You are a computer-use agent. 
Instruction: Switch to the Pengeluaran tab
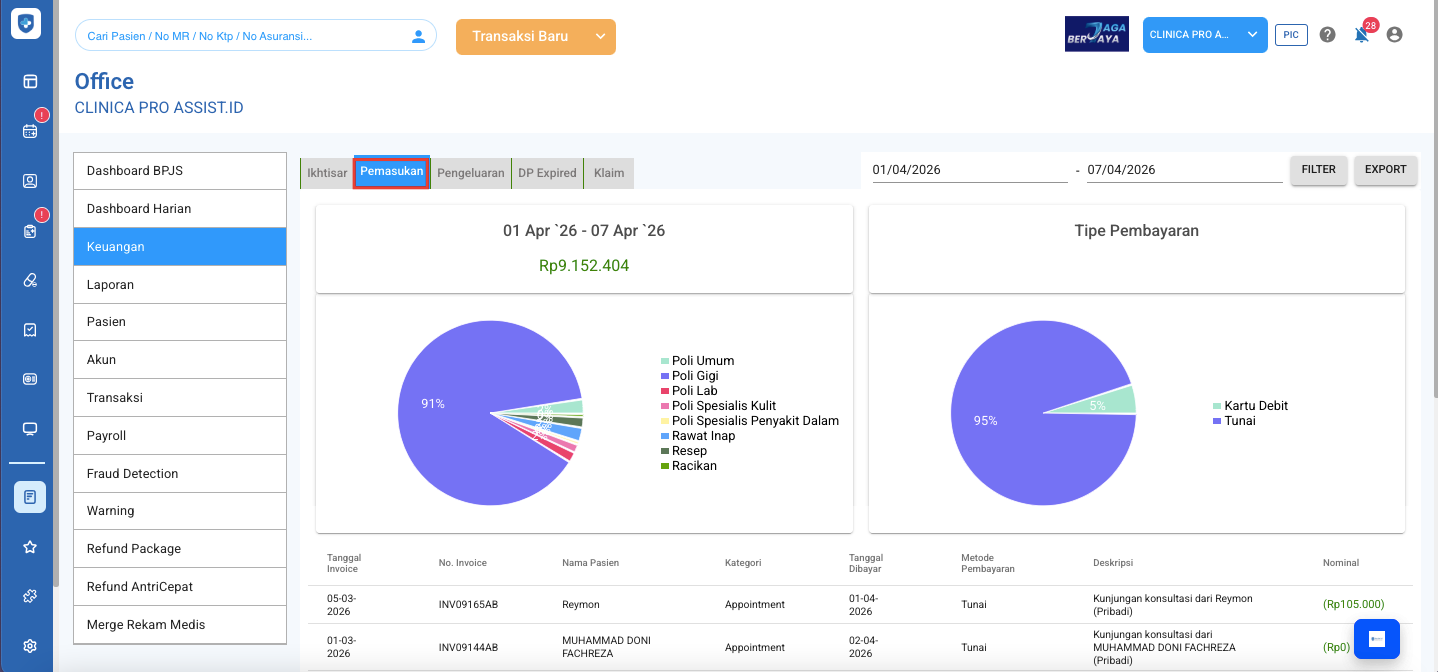471,173
